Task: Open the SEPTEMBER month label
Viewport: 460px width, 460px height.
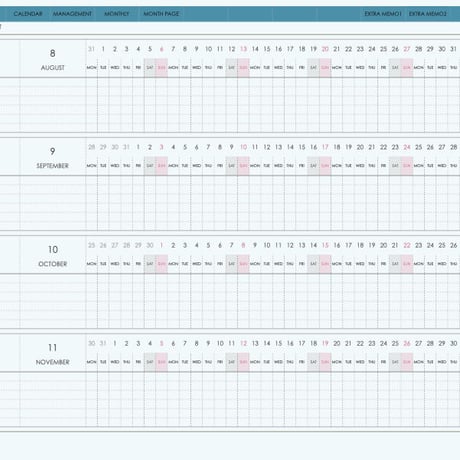Action: [52, 166]
